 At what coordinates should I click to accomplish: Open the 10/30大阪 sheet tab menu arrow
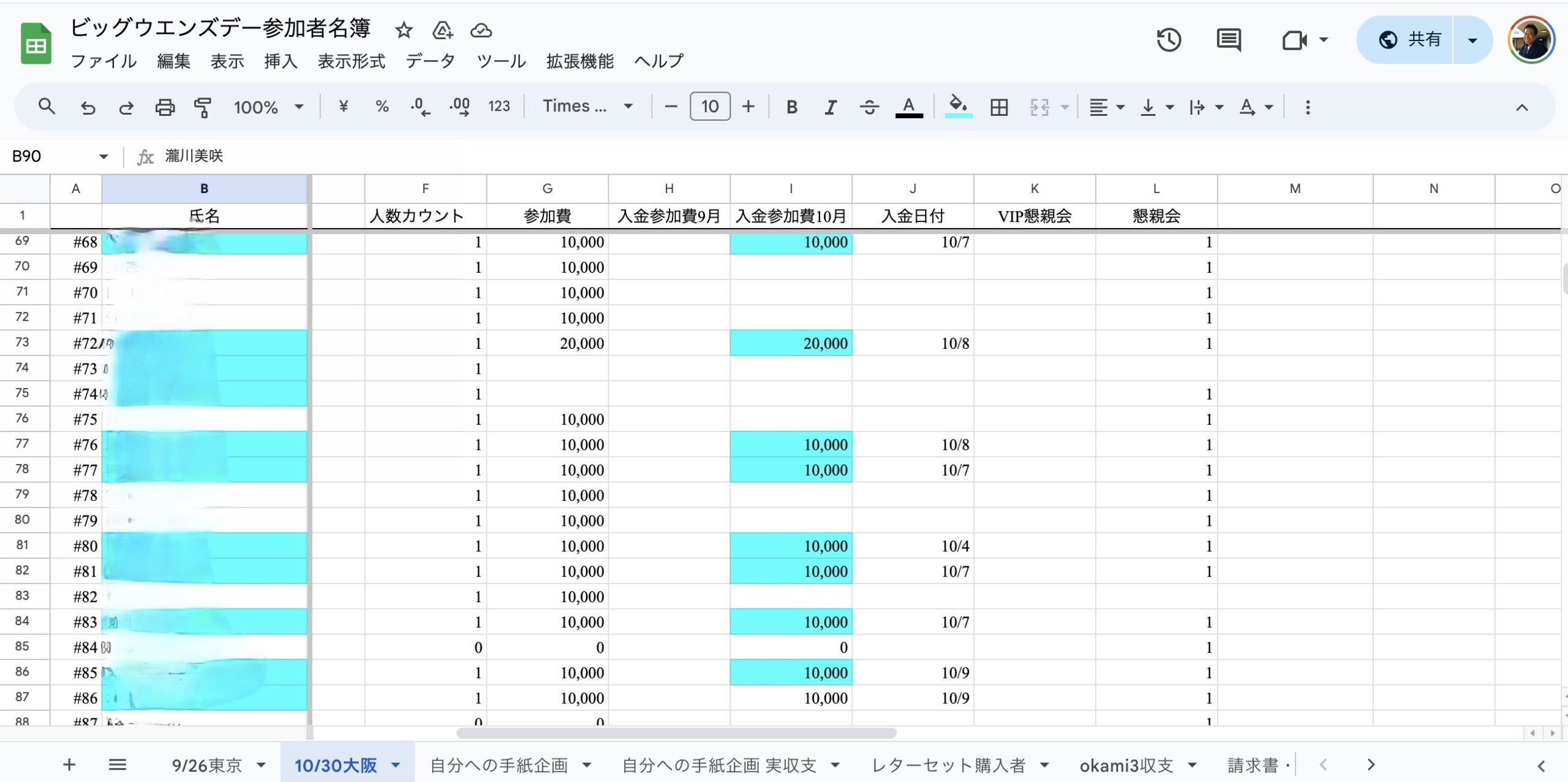tap(396, 765)
